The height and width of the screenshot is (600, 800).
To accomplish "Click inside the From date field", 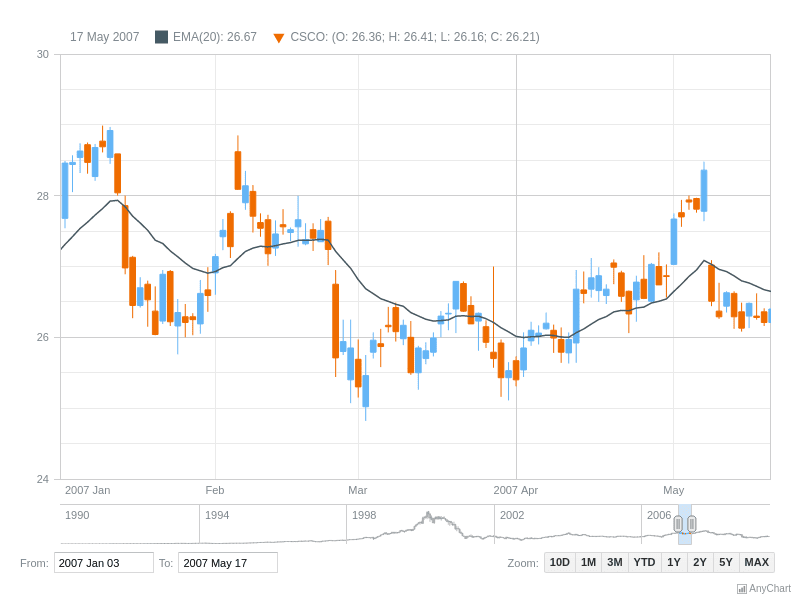I will pos(103,562).
